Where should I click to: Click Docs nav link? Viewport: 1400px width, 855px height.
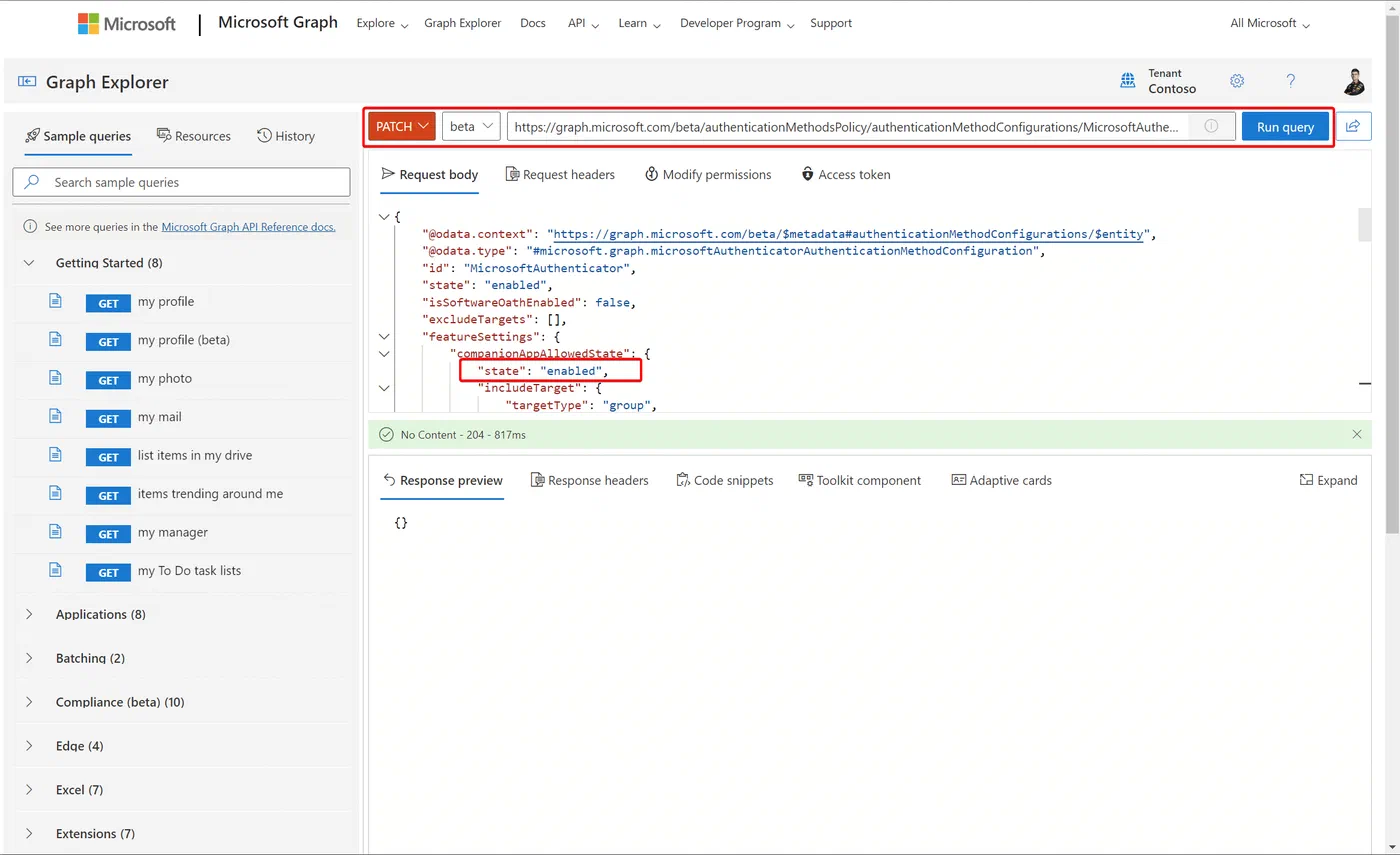click(533, 23)
